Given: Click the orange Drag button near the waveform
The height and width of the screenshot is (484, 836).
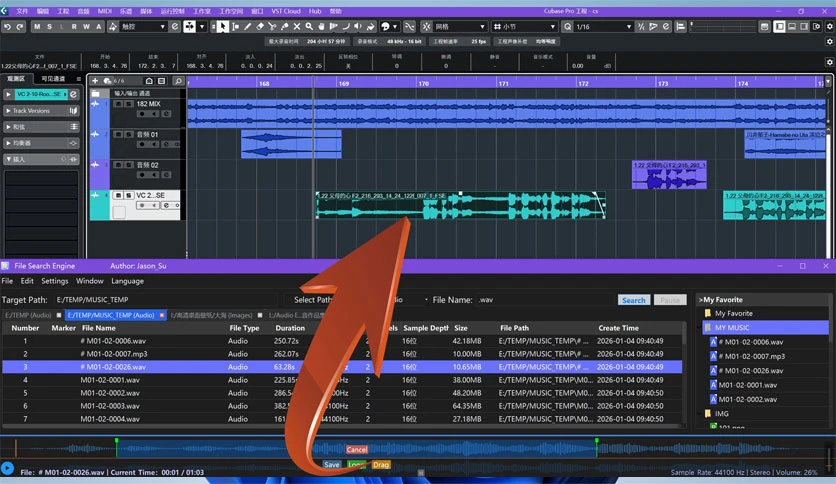Looking at the screenshot, I should click(381, 465).
